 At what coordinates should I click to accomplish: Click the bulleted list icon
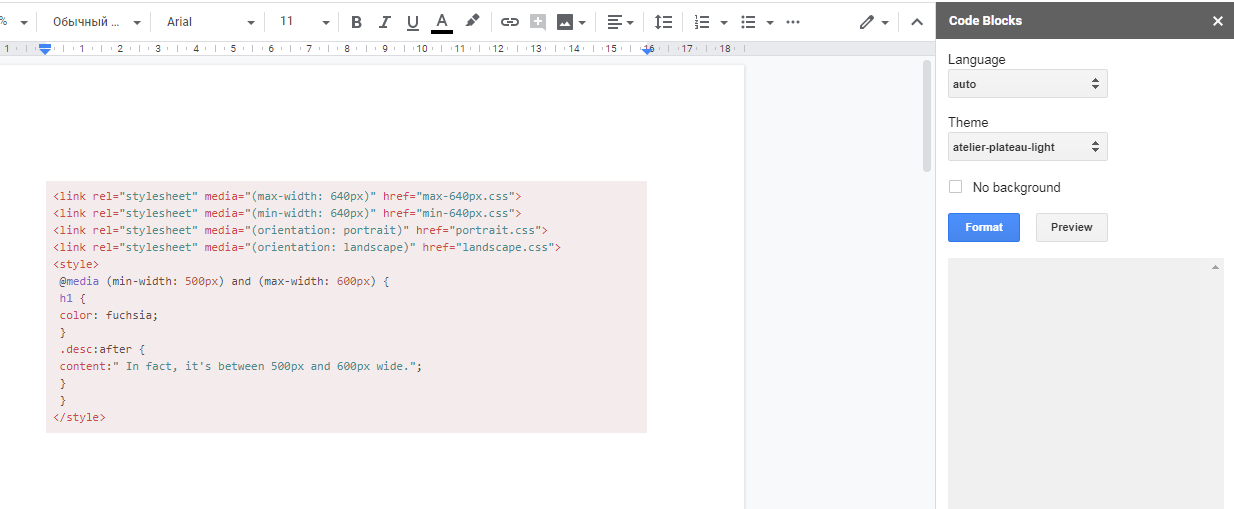coord(748,22)
